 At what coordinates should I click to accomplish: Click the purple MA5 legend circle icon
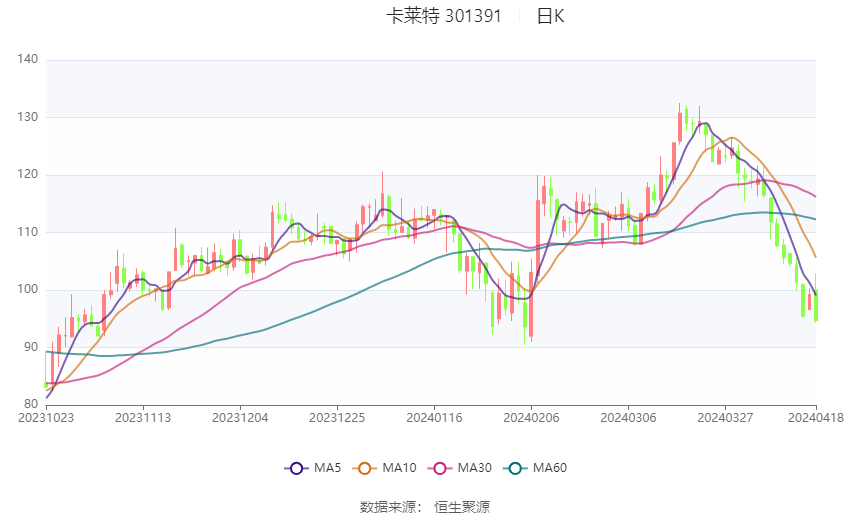[295, 468]
